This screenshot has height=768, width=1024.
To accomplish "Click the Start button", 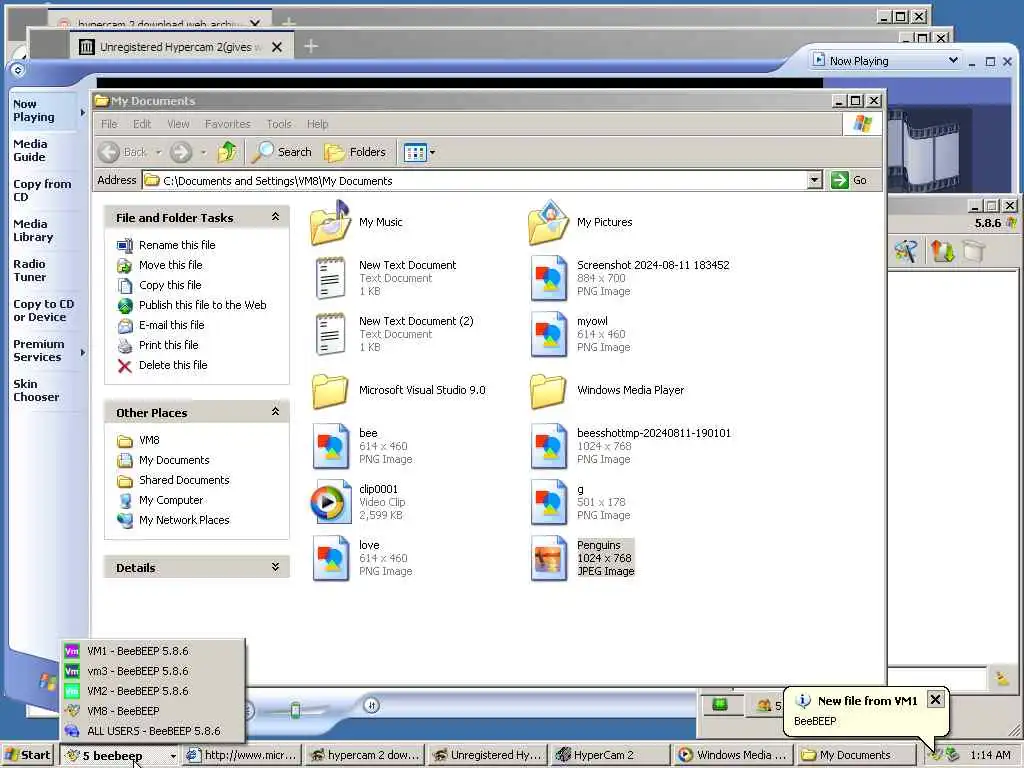I will 27,755.
